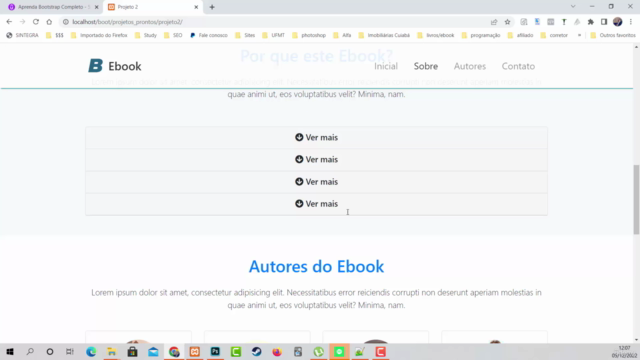Expand the first Ver mais accordion row
The width and height of the screenshot is (640, 360).
tap(316, 138)
